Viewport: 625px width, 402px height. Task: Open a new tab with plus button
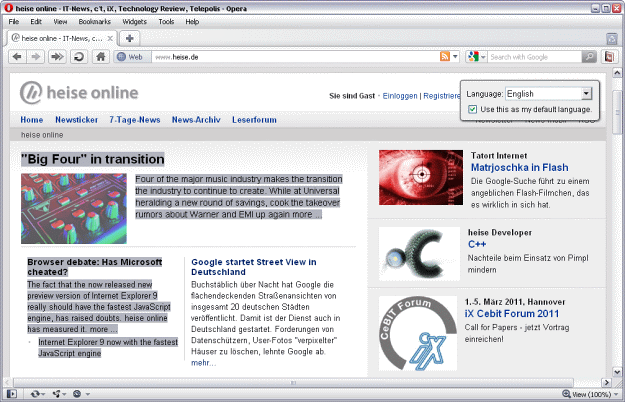click(130, 38)
